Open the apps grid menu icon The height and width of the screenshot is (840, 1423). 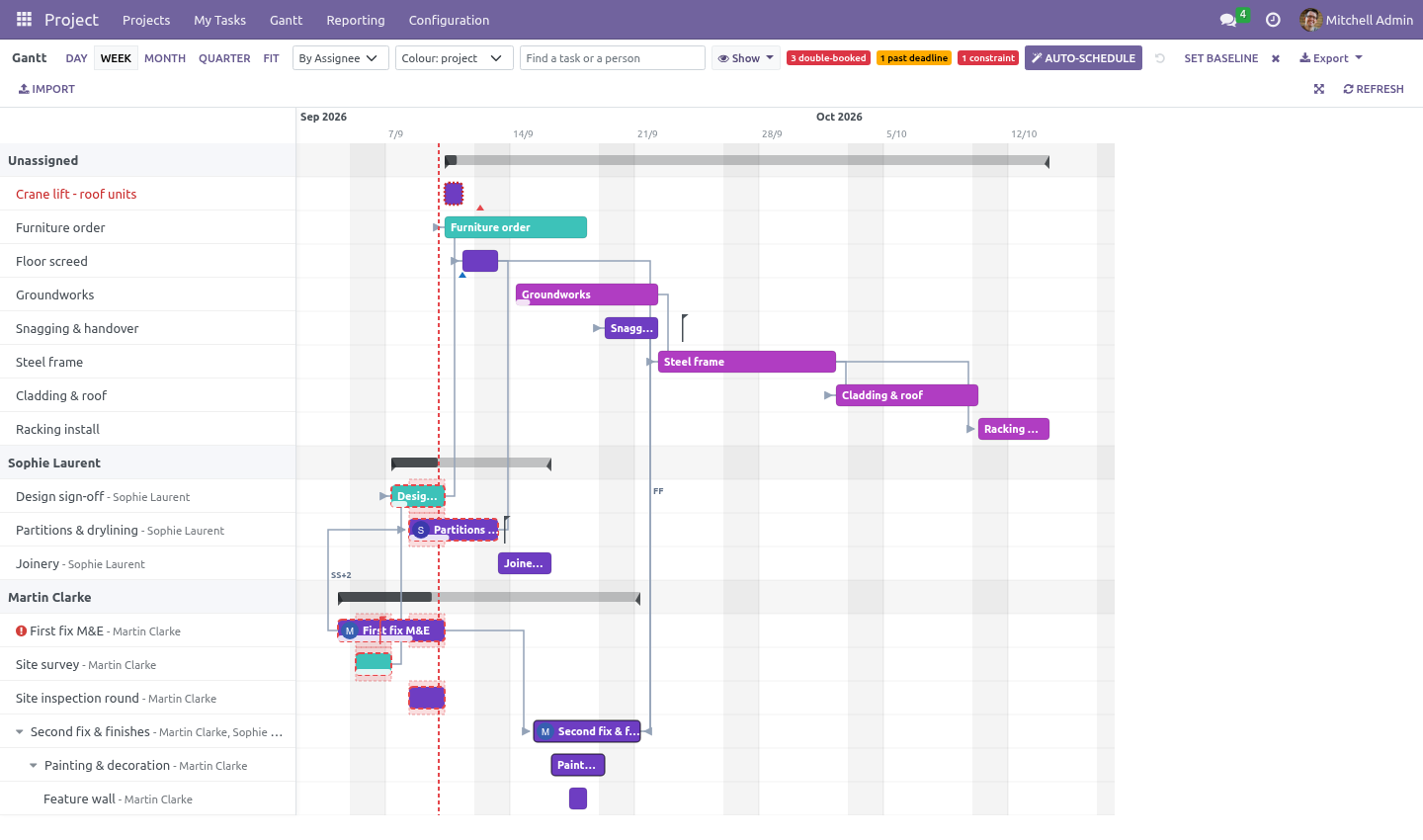pos(24,20)
